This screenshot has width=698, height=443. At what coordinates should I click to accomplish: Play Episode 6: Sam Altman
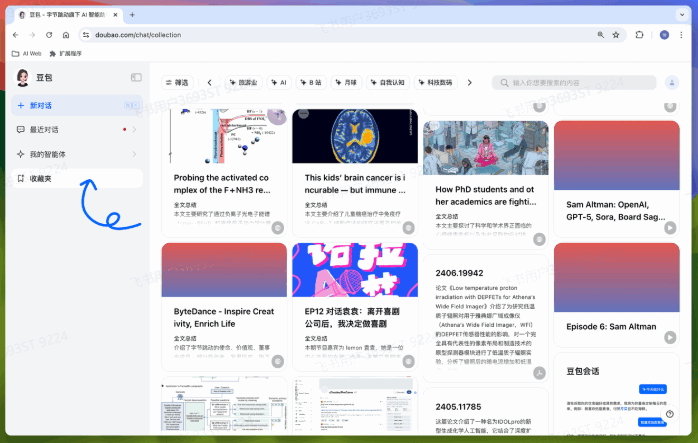pos(670,337)
